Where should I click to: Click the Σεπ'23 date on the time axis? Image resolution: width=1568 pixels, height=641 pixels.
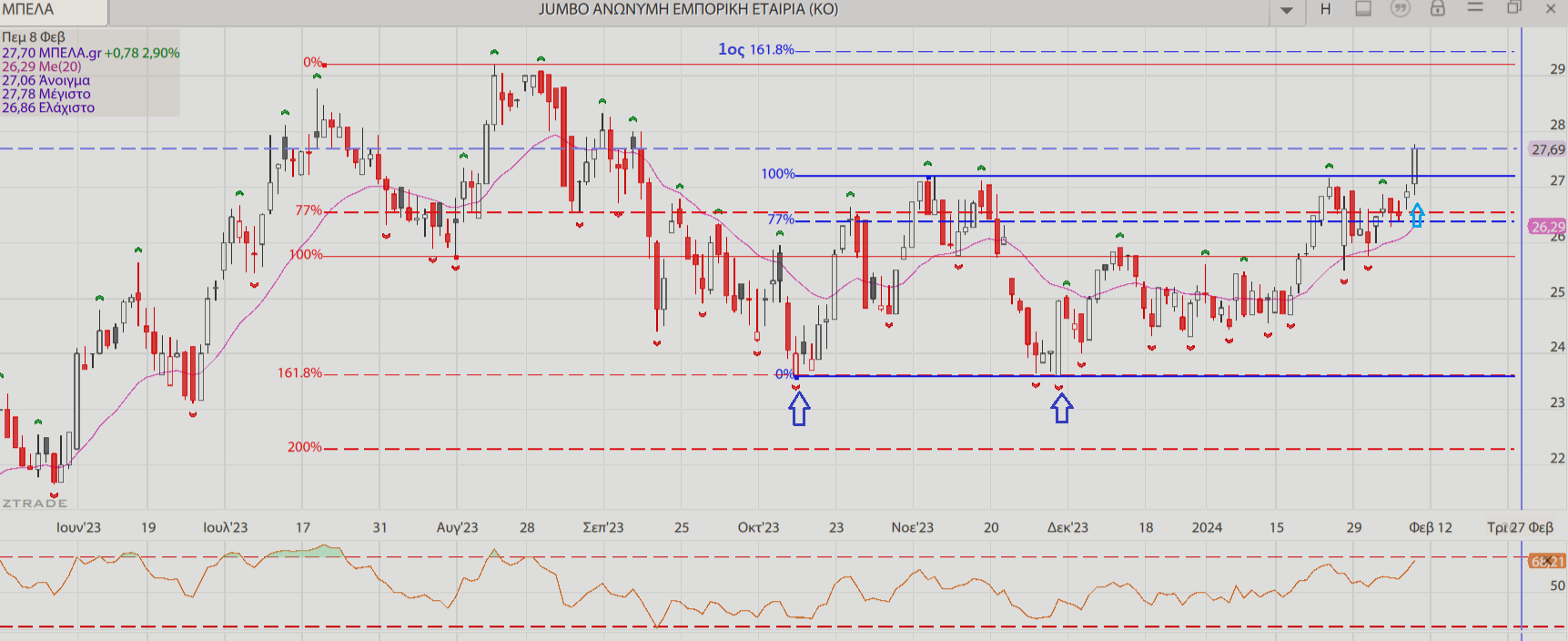603,528
